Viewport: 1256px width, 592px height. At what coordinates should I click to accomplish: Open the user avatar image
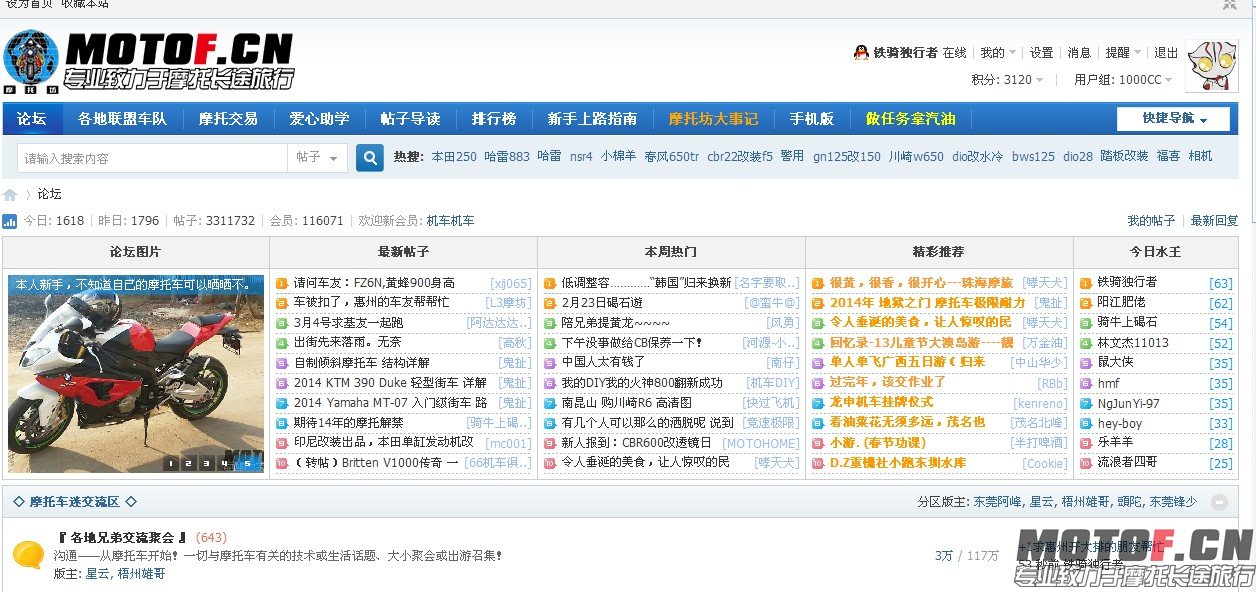tap(1211, 66)
